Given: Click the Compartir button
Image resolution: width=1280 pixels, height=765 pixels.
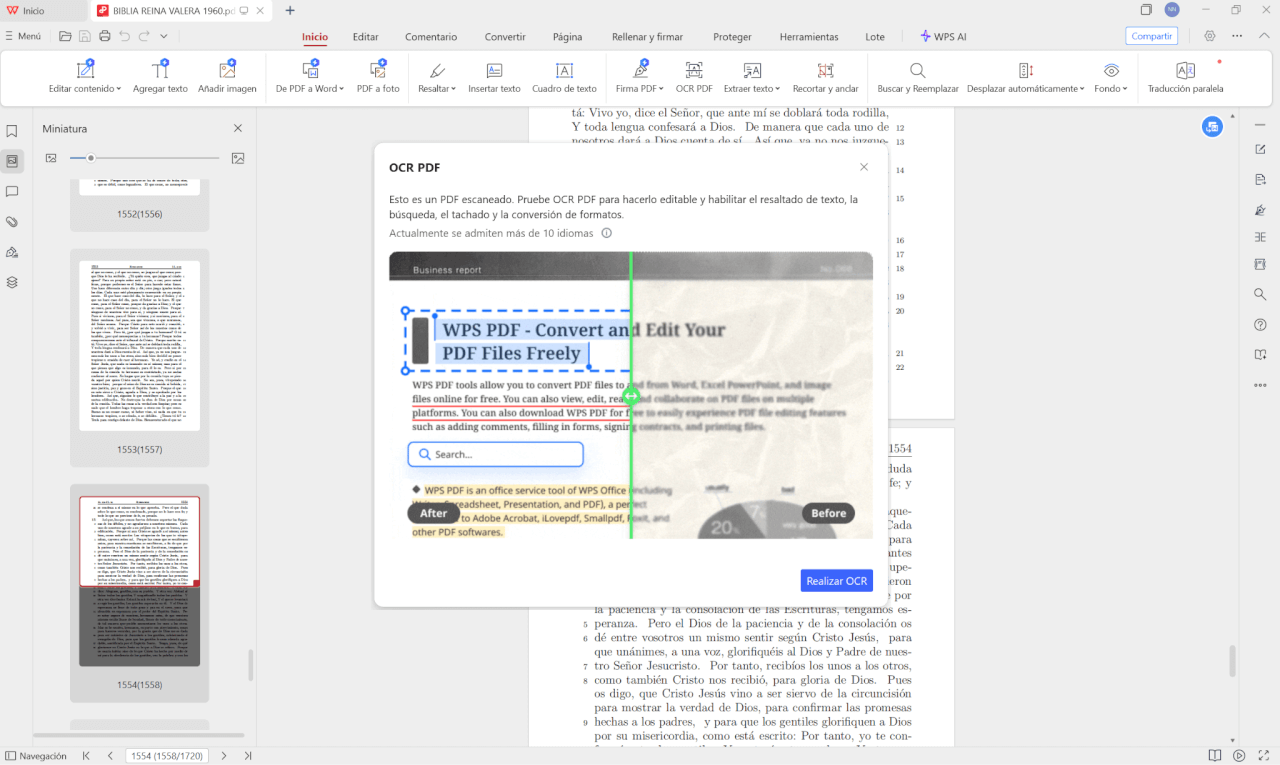Looking at the screenshot, I should point(1151,36).
